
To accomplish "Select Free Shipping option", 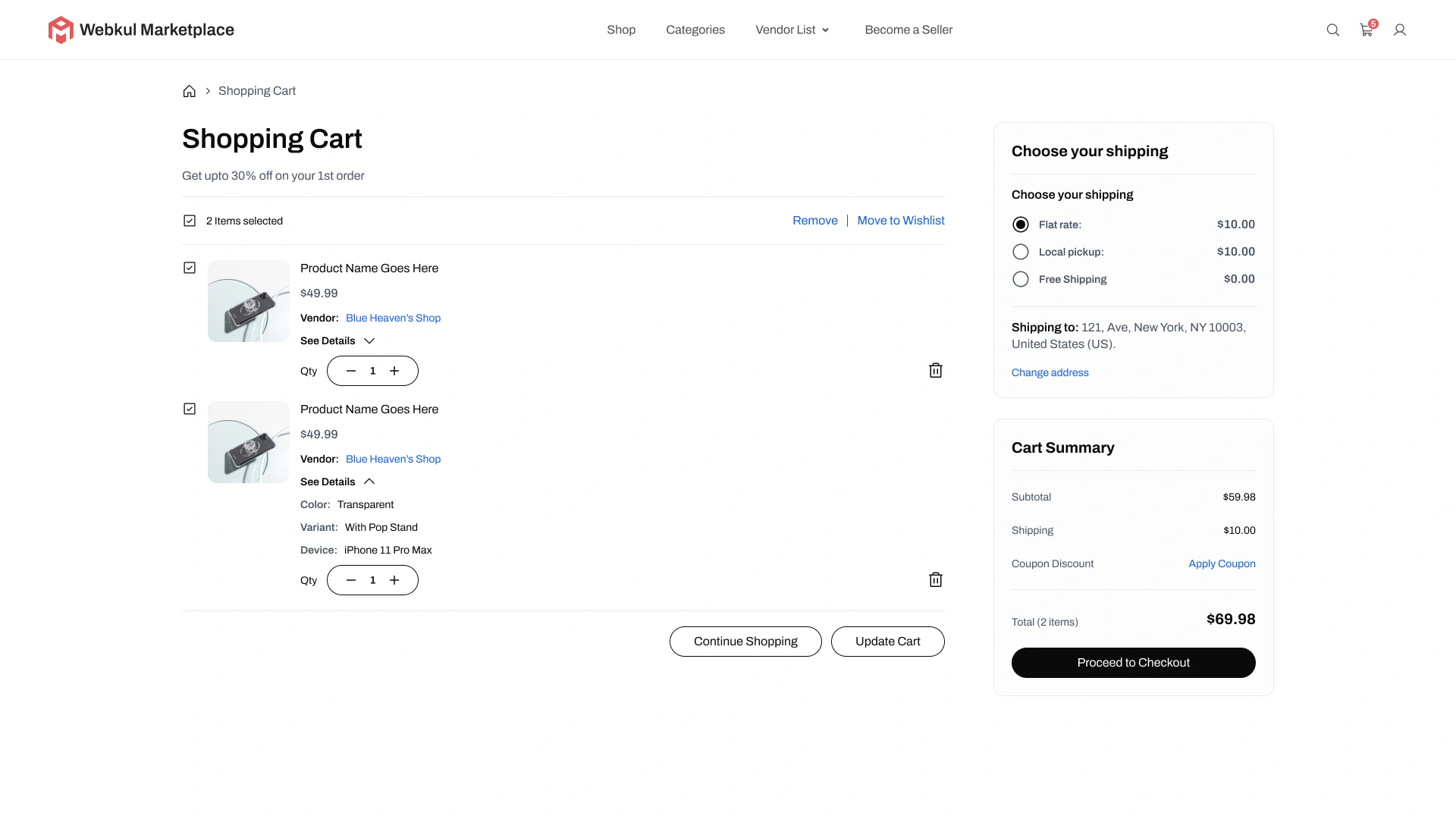I will point(1021,279).
